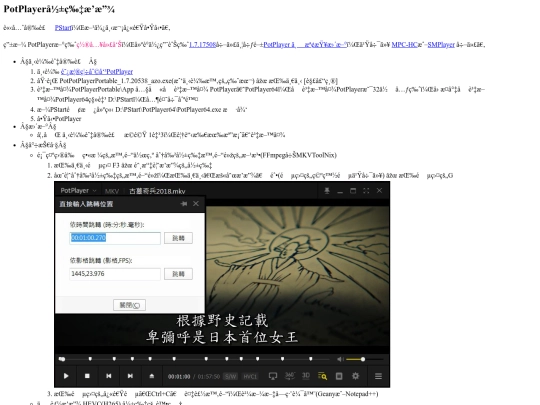
Task: Close the jump position dialog
Action: (x=196, y=204)
